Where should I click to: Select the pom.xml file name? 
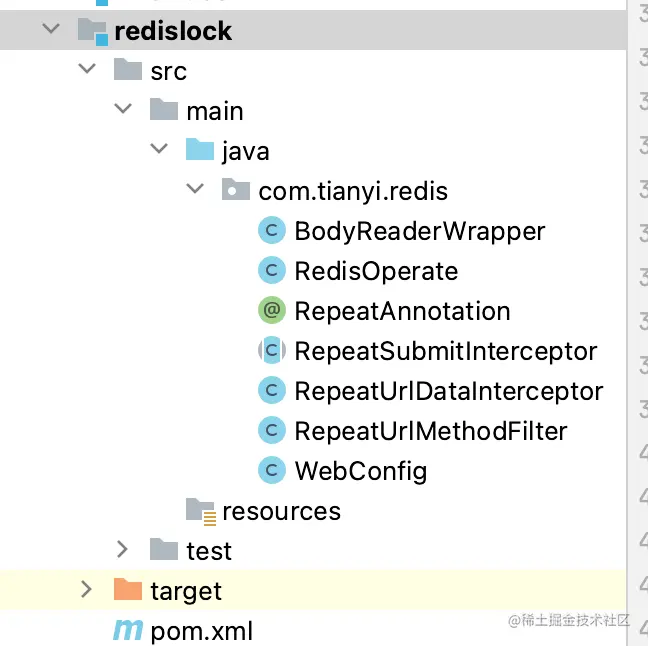tap(201, 631)
